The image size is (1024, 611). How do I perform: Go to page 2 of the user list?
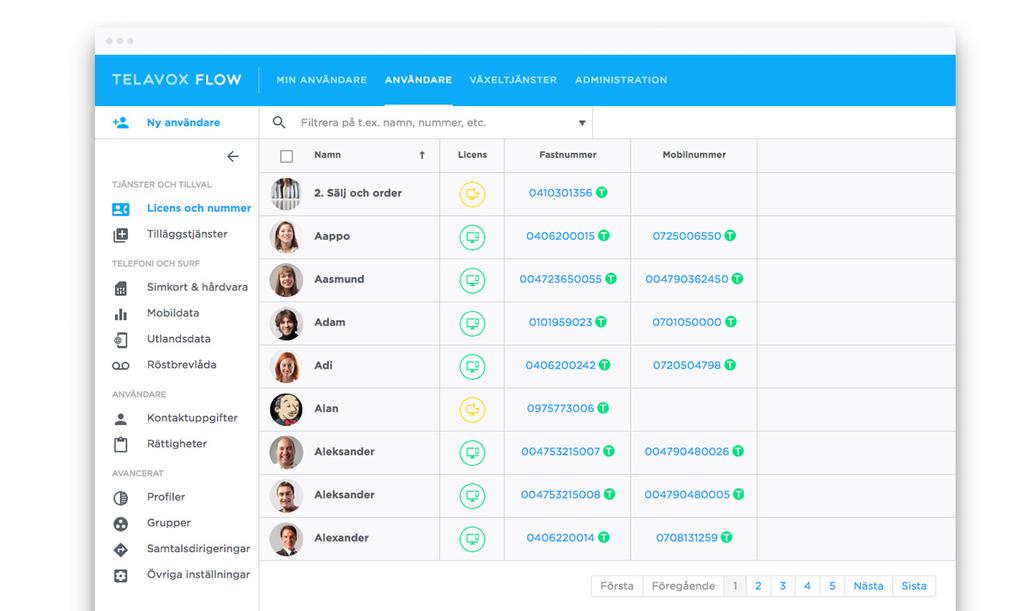point(758,586)
